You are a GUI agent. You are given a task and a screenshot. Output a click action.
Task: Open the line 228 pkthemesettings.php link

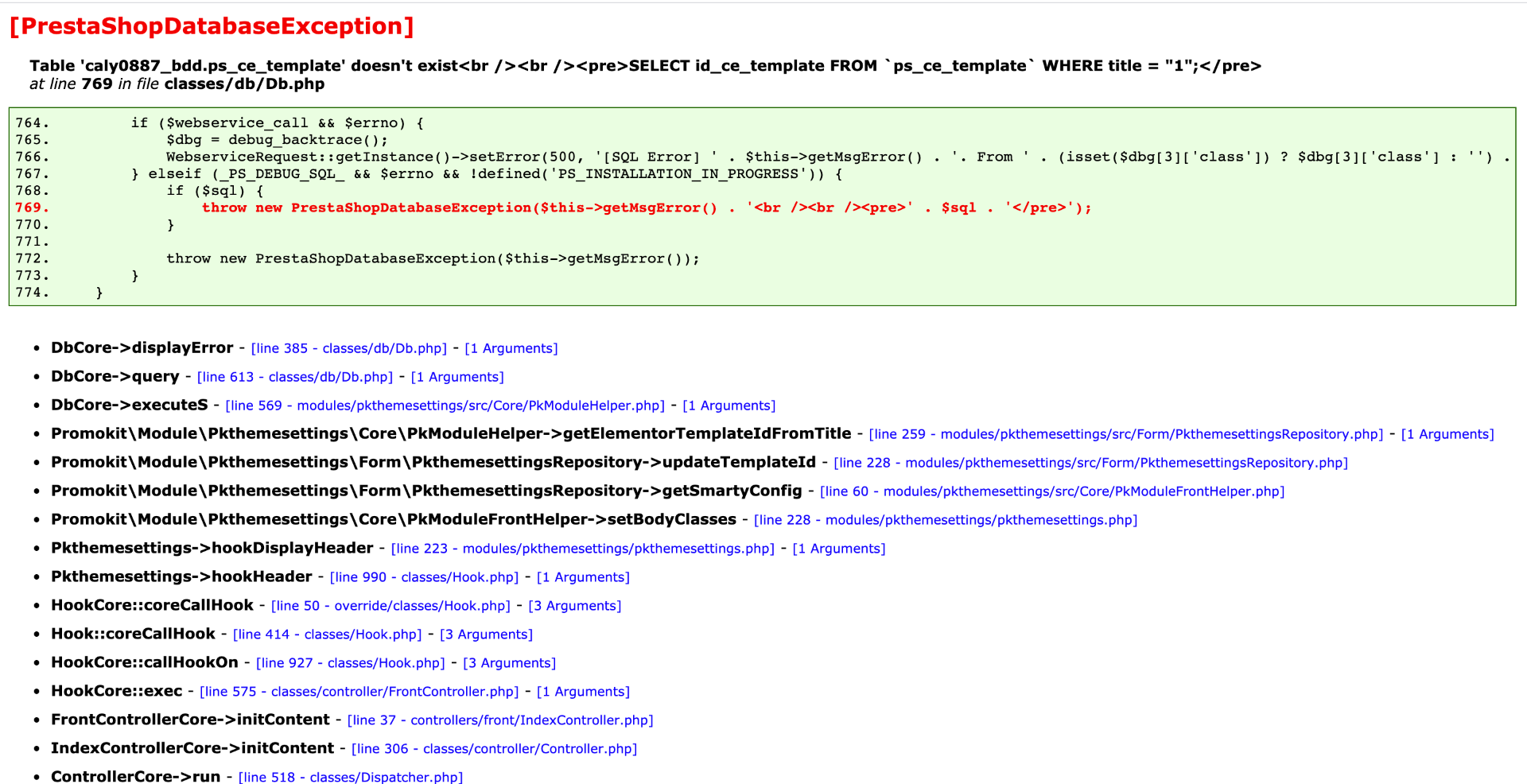point(946,520)
